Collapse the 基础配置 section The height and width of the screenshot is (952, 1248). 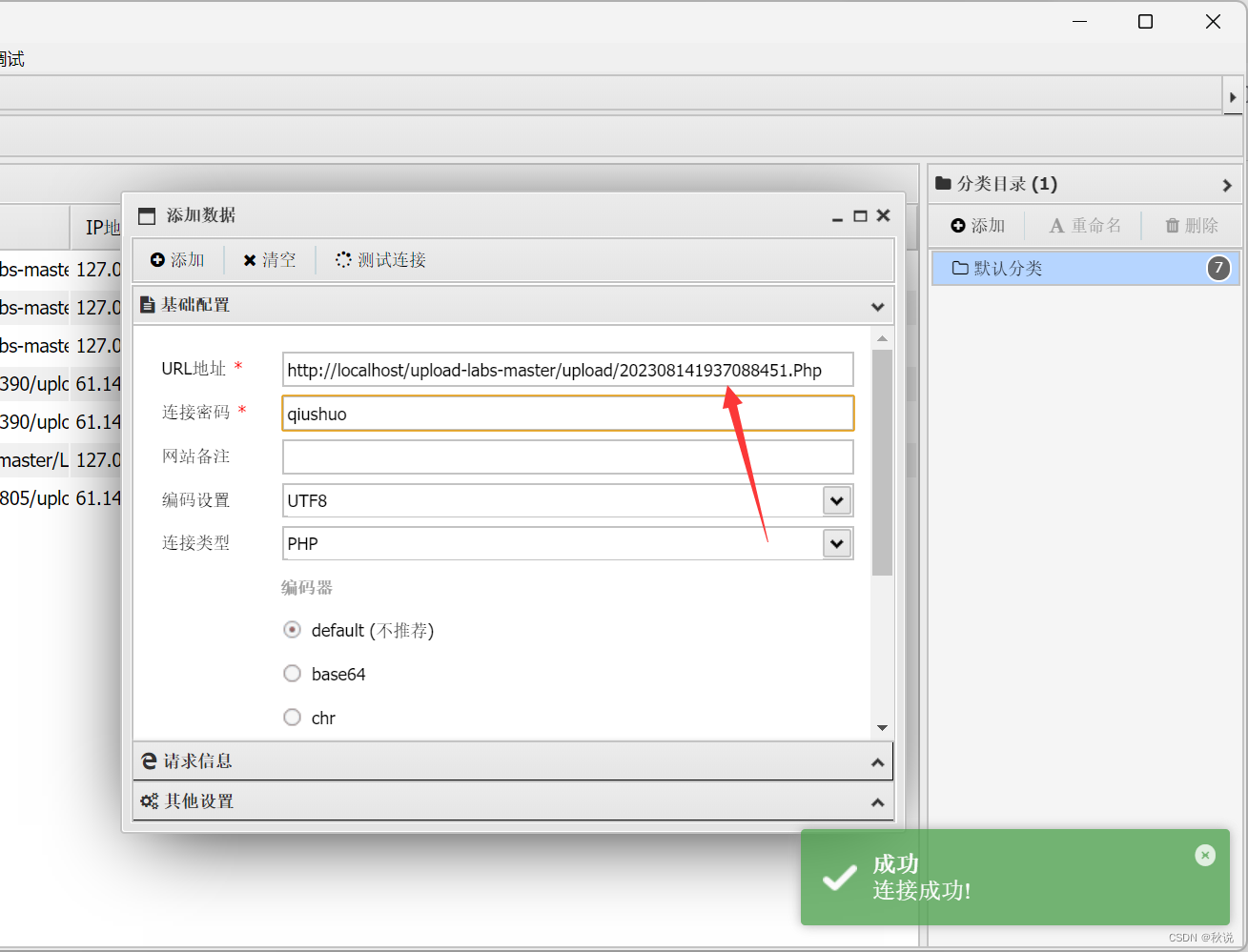pyautogui.click(x=877, y=307)
